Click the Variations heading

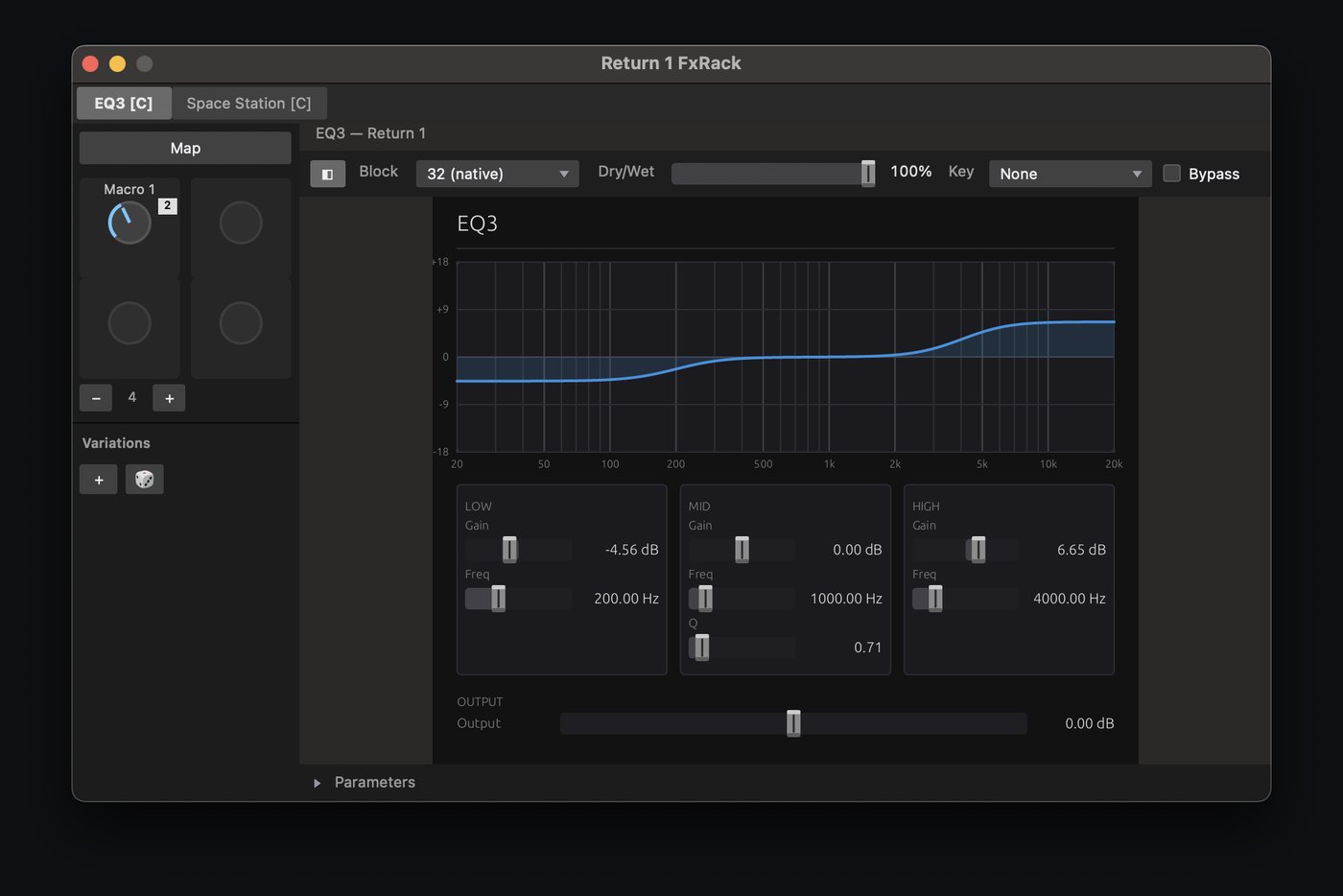116,443
